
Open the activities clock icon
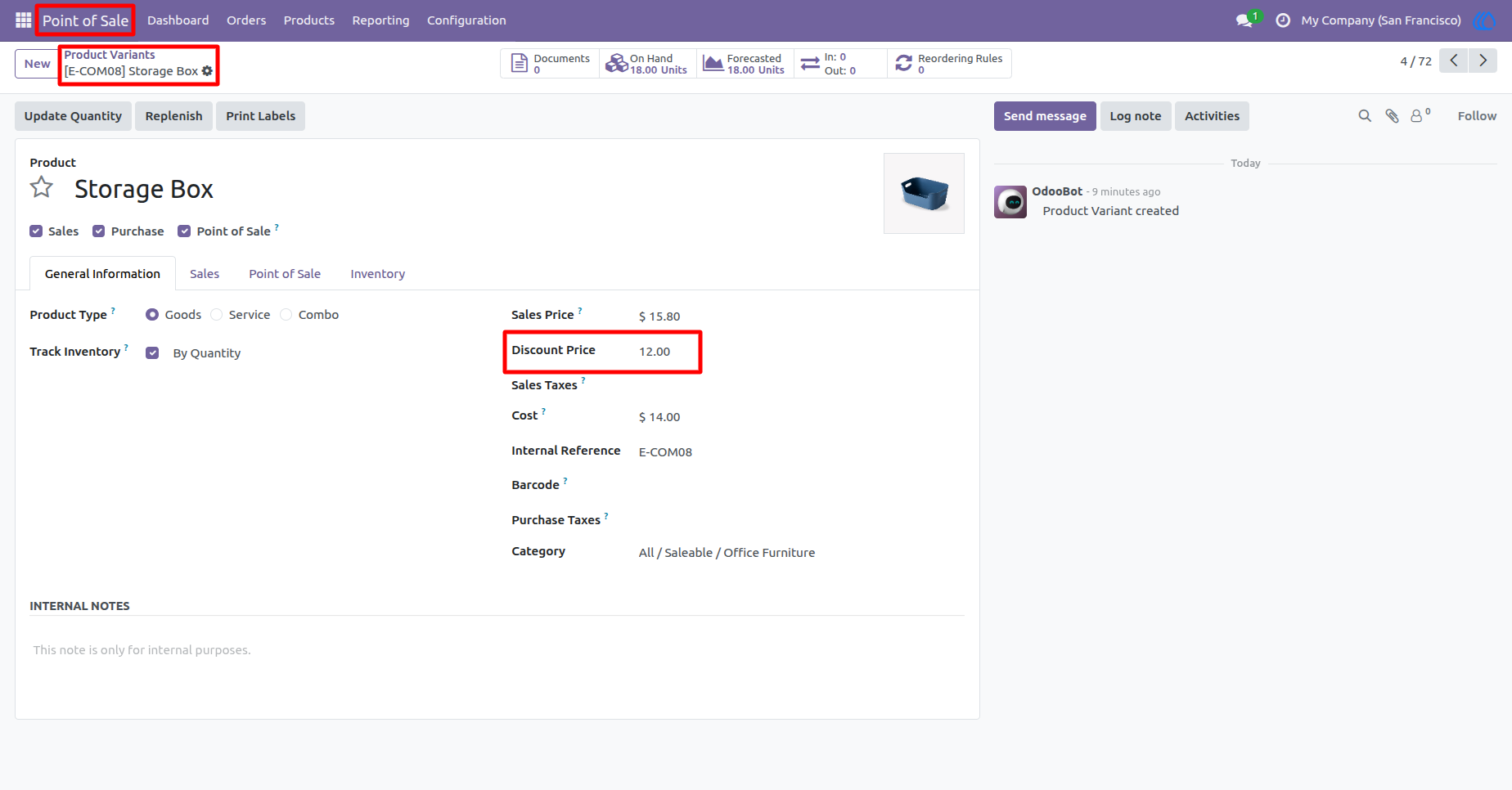point(1283,20)
